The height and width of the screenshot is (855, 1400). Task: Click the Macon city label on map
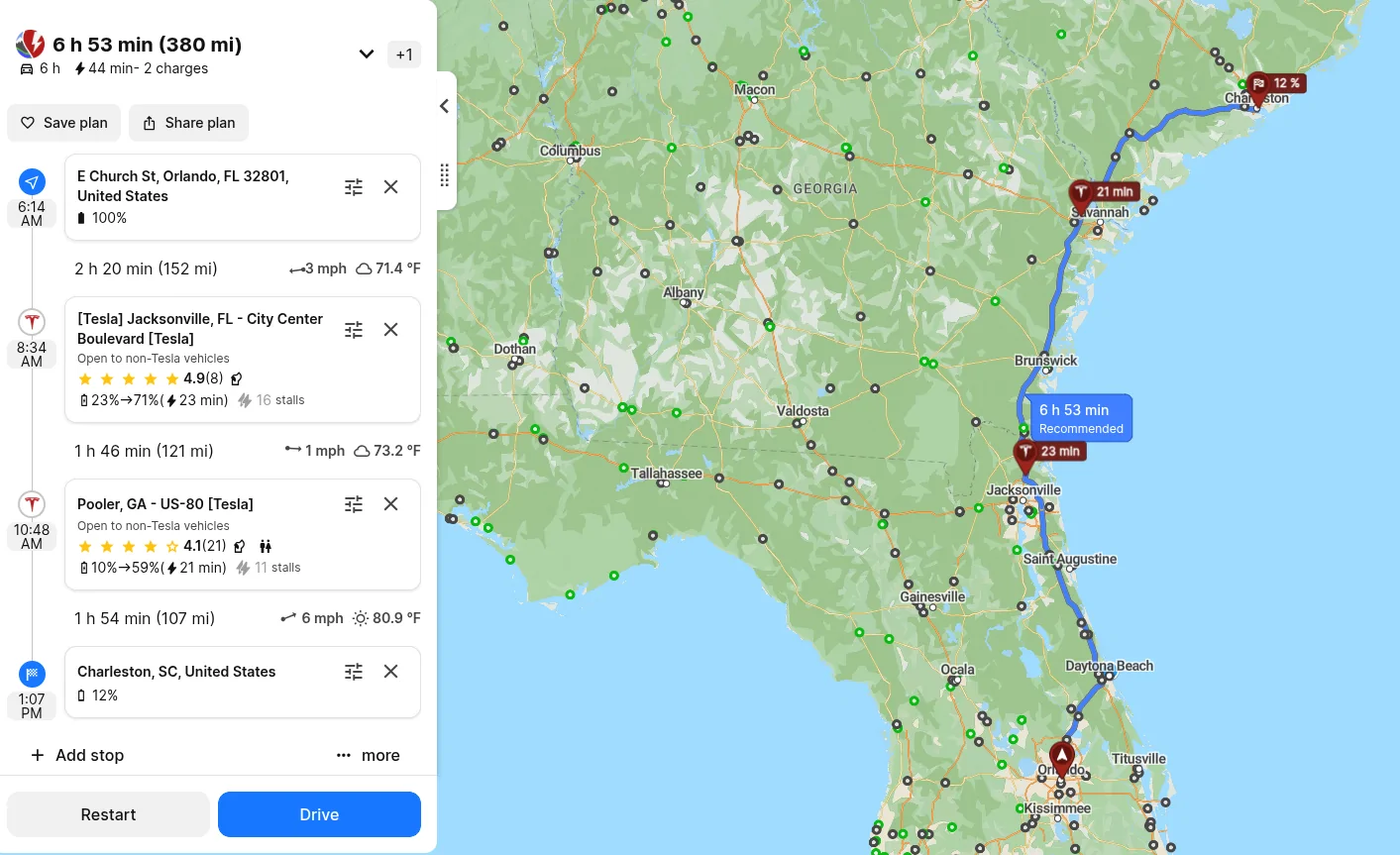click(755, 89)
